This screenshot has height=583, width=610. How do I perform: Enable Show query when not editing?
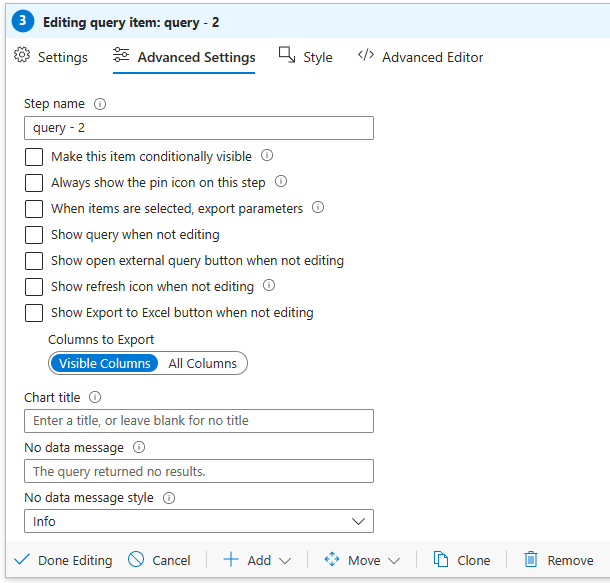pyautogui.click(x=34, y=235)
